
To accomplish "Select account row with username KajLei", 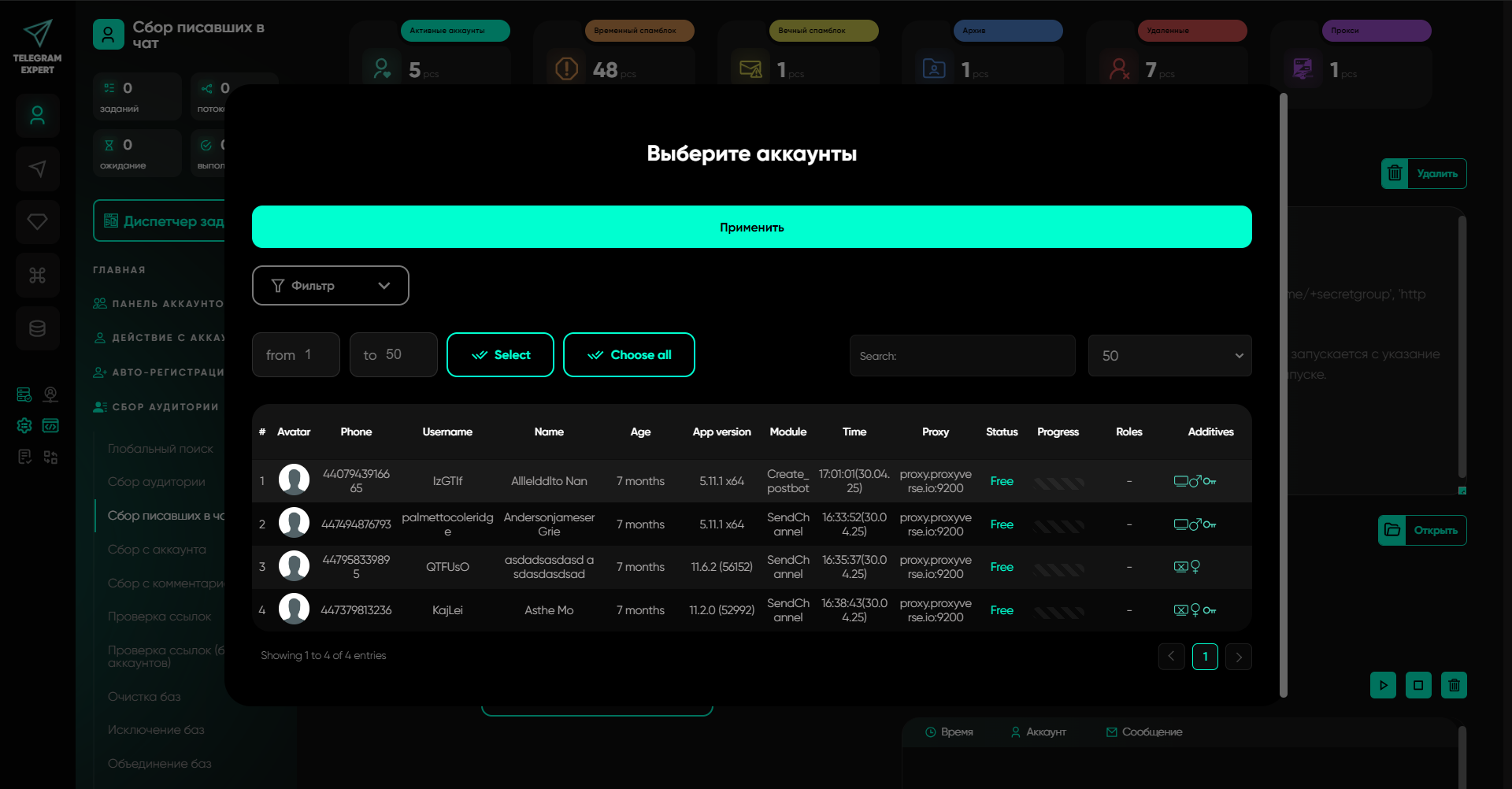I will (x=447, y=610).
